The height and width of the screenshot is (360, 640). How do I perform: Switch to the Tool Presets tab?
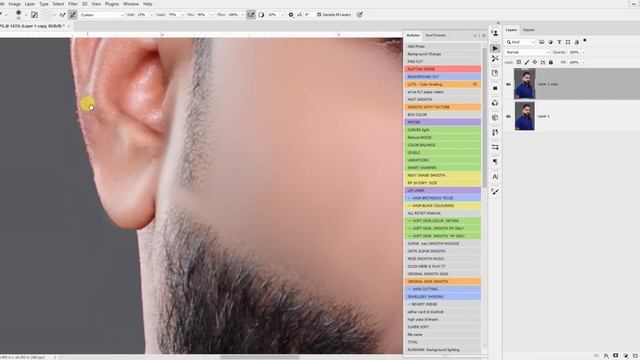436,36
